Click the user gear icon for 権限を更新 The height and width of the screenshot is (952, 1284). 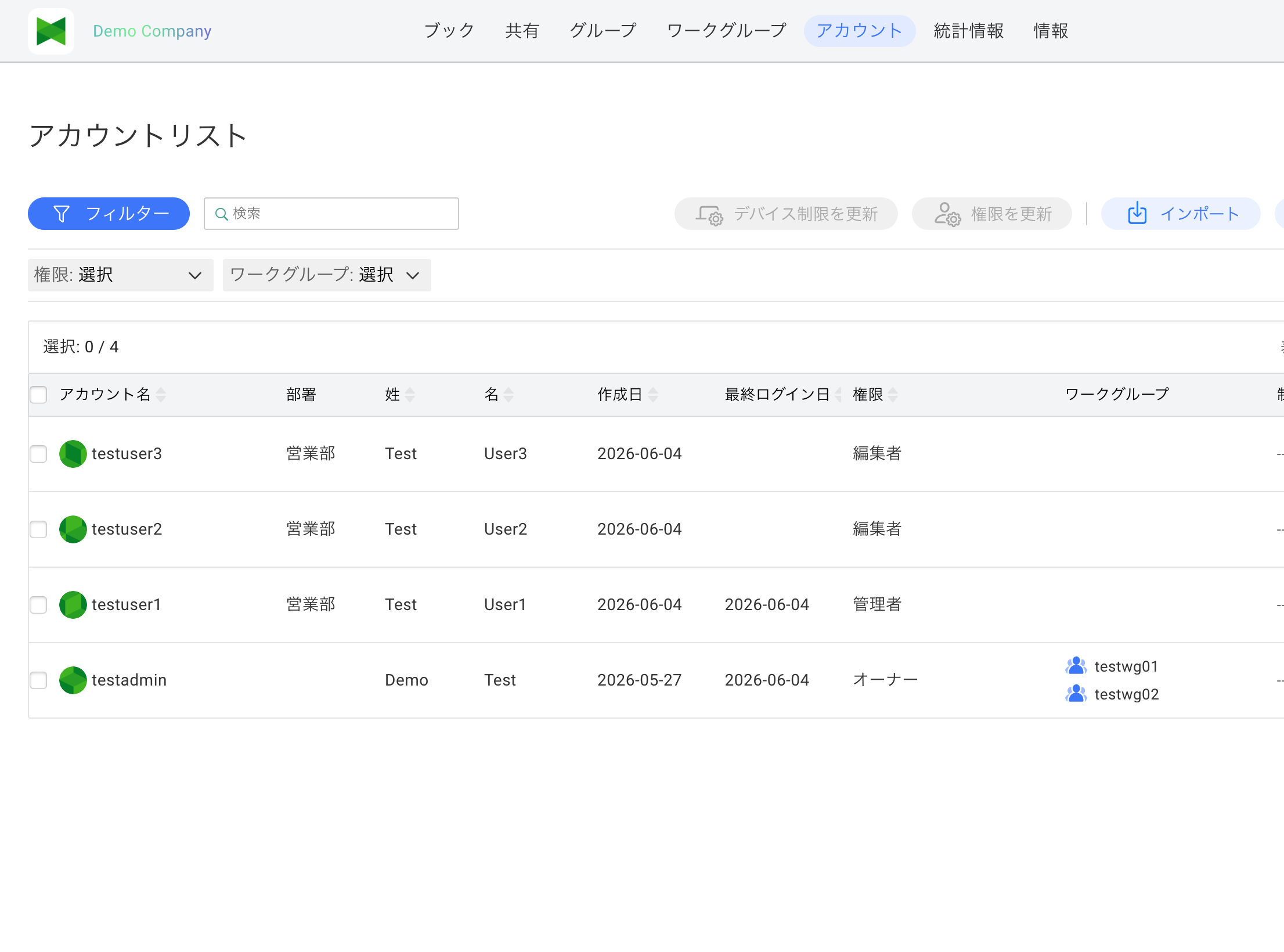[x=947, y=214]
